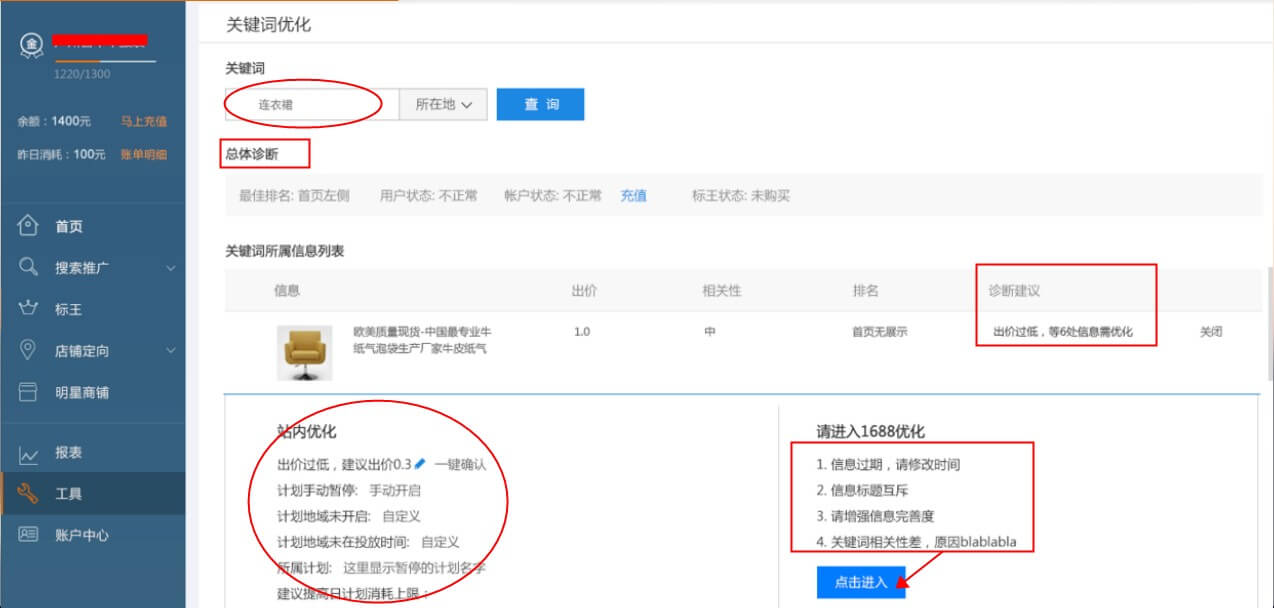The image size is (1274, 608).
Task: Click the gold medal account badge icon
Action: point(31,45)
